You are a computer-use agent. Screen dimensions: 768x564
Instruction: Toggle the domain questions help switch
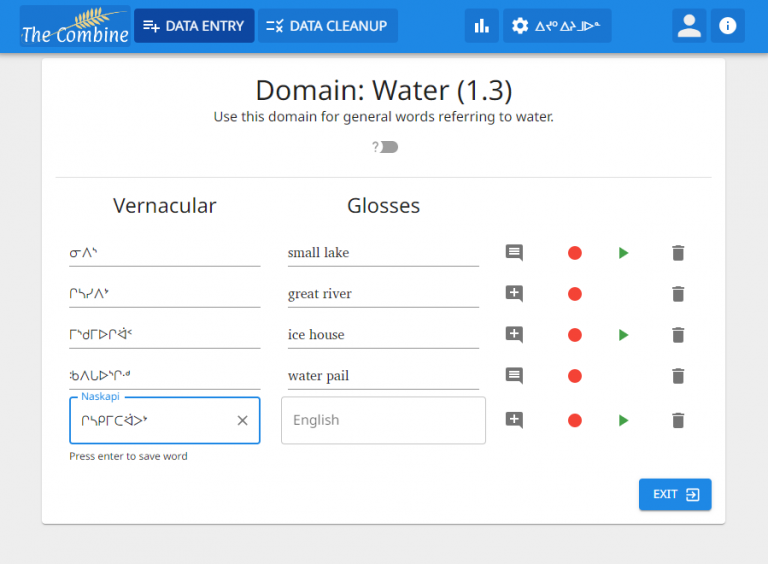click(387, 147)
